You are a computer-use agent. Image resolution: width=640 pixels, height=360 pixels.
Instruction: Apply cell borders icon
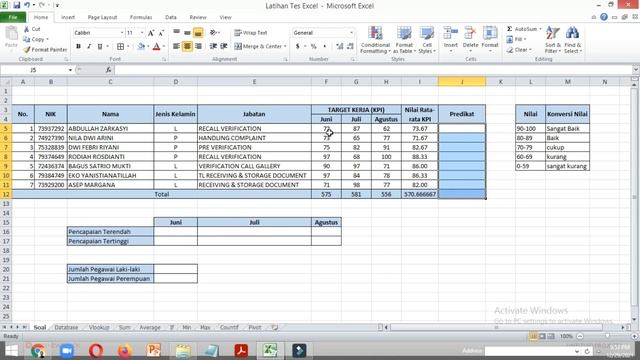pos(120,47)
